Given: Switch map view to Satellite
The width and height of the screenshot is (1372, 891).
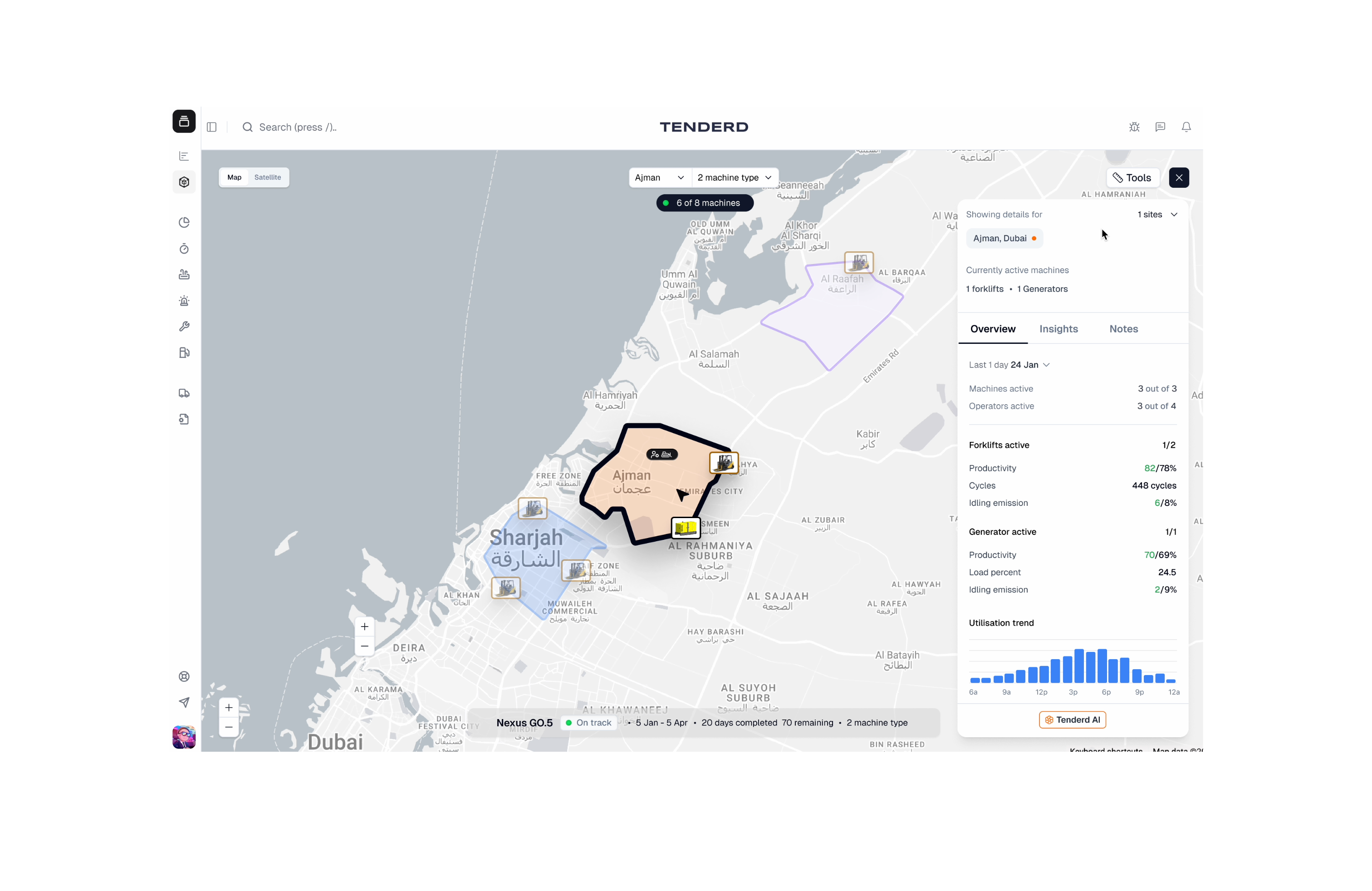Looking at the screenshot, I should coord(268,177).
